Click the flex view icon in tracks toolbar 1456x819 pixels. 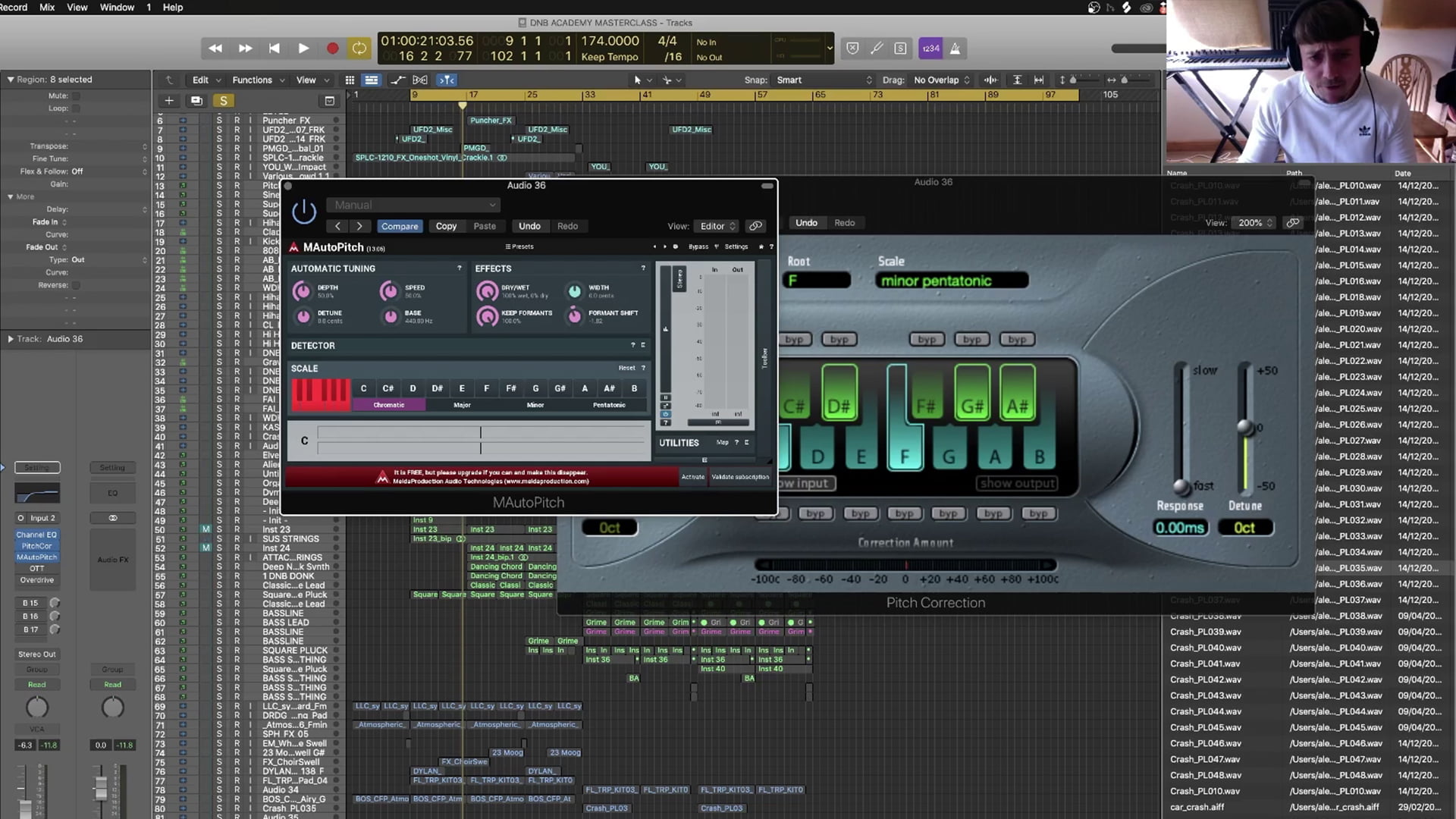click(x=420, y=80)
